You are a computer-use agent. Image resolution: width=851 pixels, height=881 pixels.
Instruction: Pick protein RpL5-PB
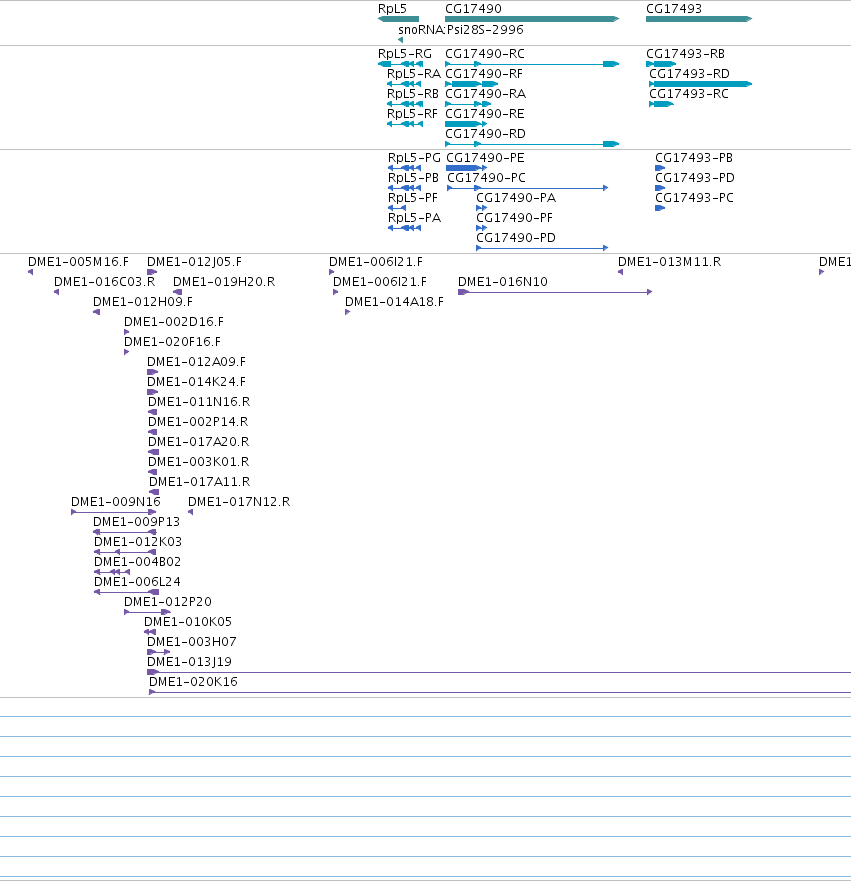[x=413, y=178]
